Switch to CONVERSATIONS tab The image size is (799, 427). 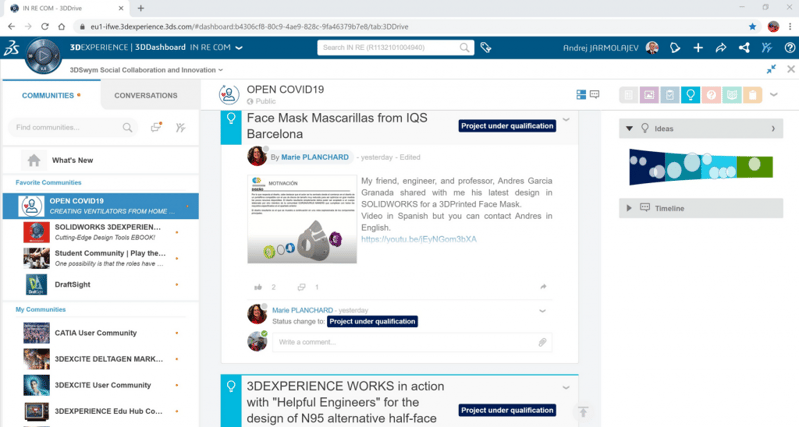[146, 95]
